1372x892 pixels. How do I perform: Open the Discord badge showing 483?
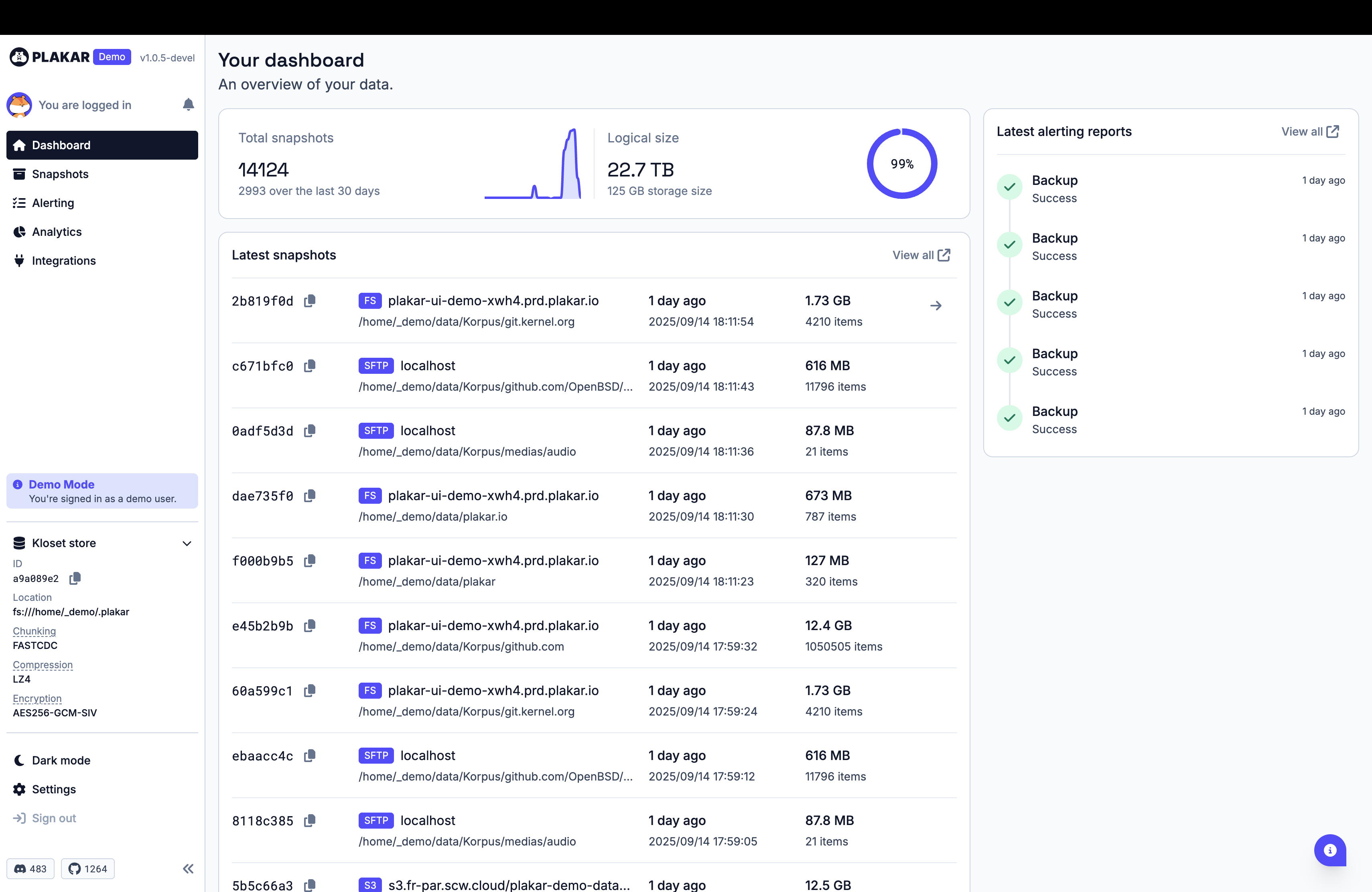point(30,868)
